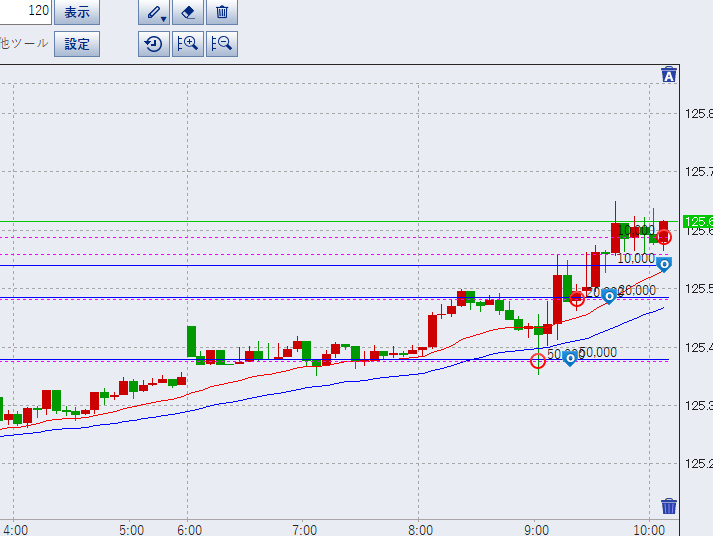Open the pencil tool dropdown arrow
The image size is (713, 536).
163,17
